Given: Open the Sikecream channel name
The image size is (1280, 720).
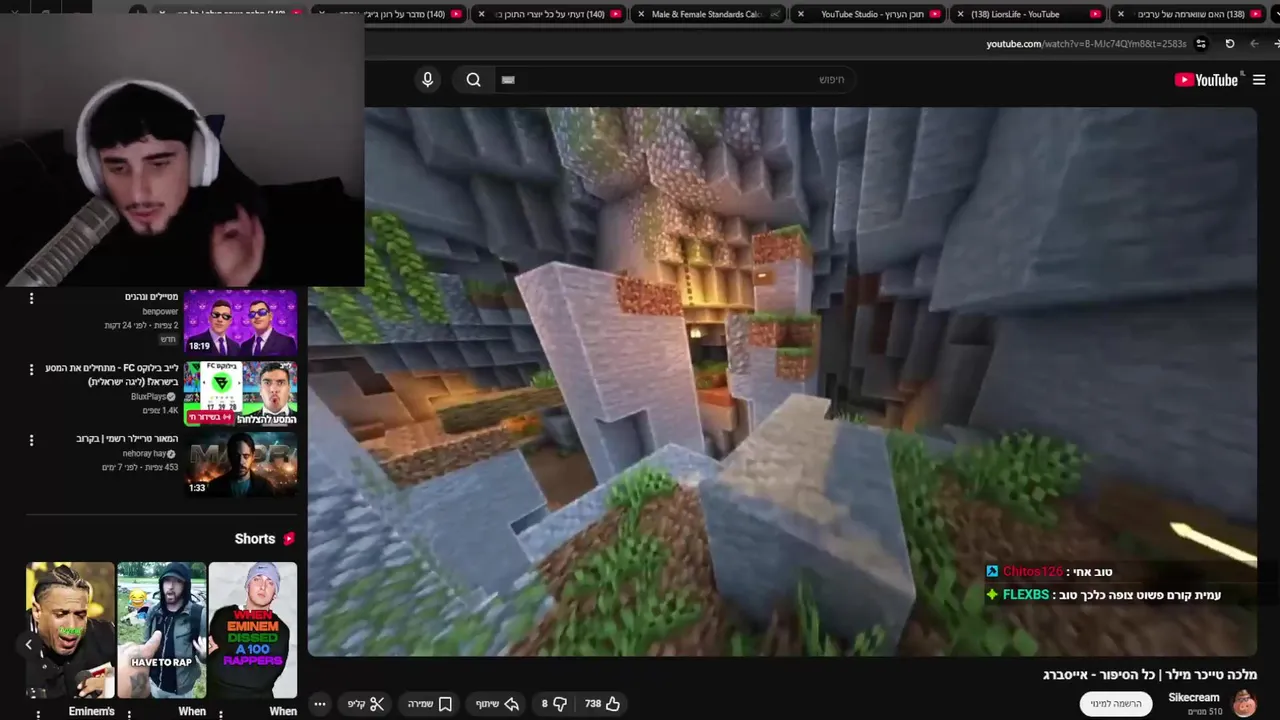Looking at the screenshot, I should click(x=1194, y=697).
